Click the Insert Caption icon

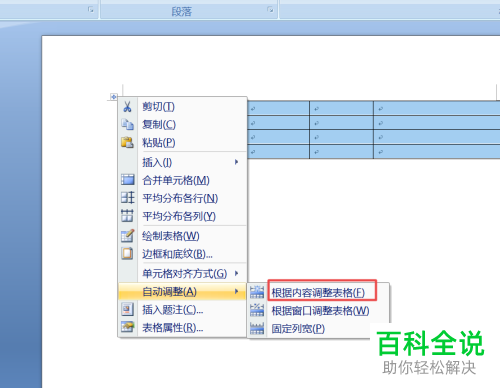(x=127, y=310)
